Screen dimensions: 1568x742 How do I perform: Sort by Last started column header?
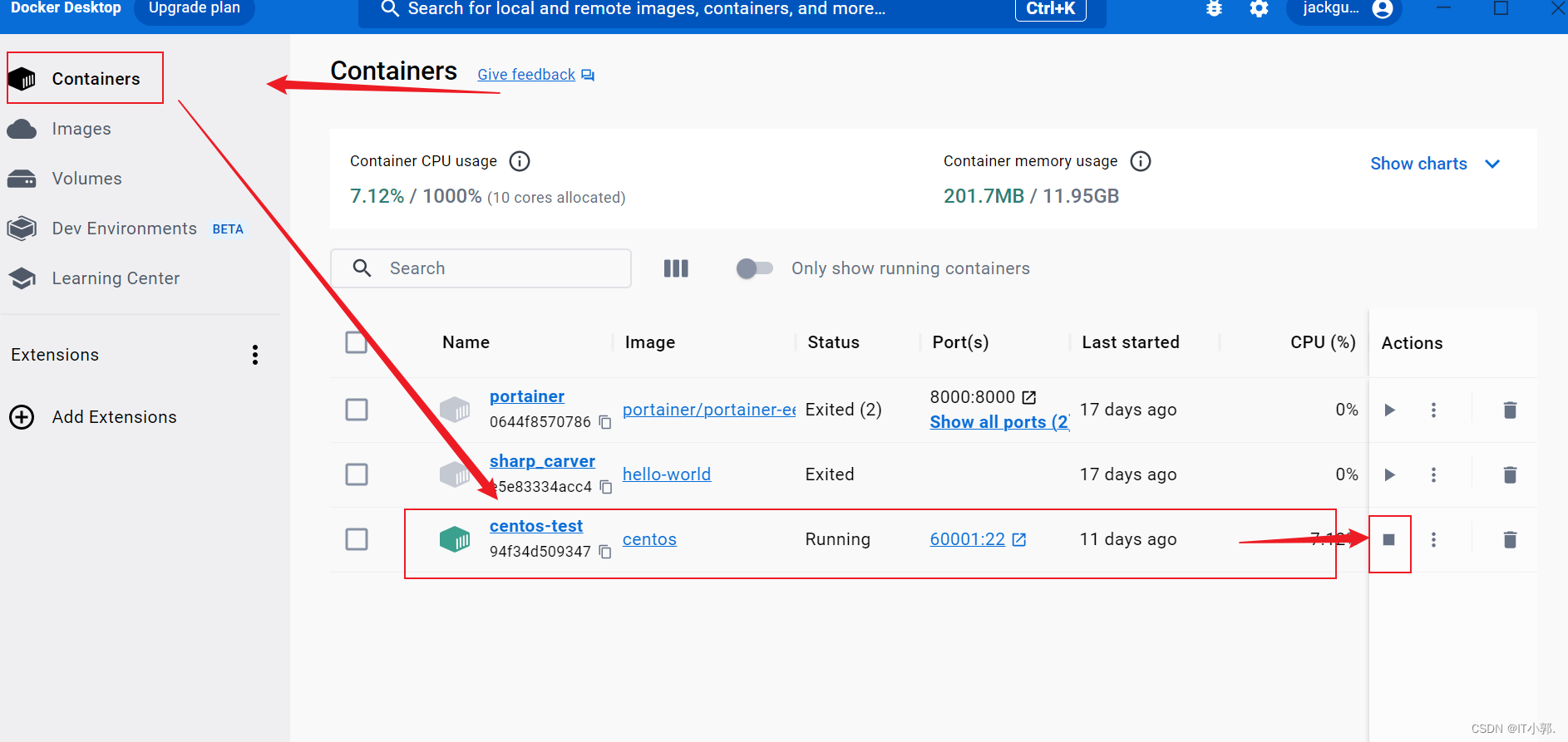coord(1131,342)
